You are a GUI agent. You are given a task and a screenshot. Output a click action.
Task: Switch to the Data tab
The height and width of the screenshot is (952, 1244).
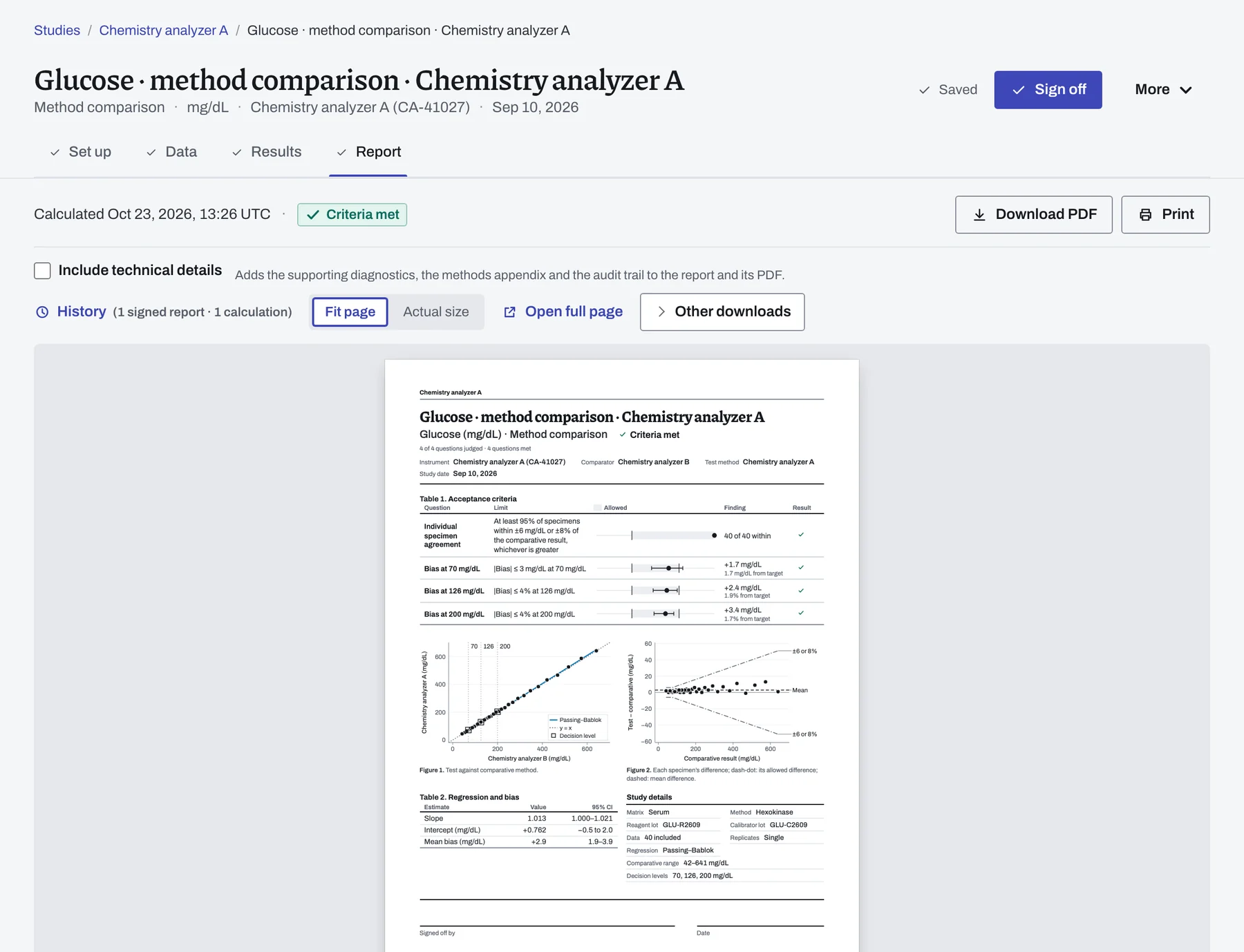tap(172, 152)
